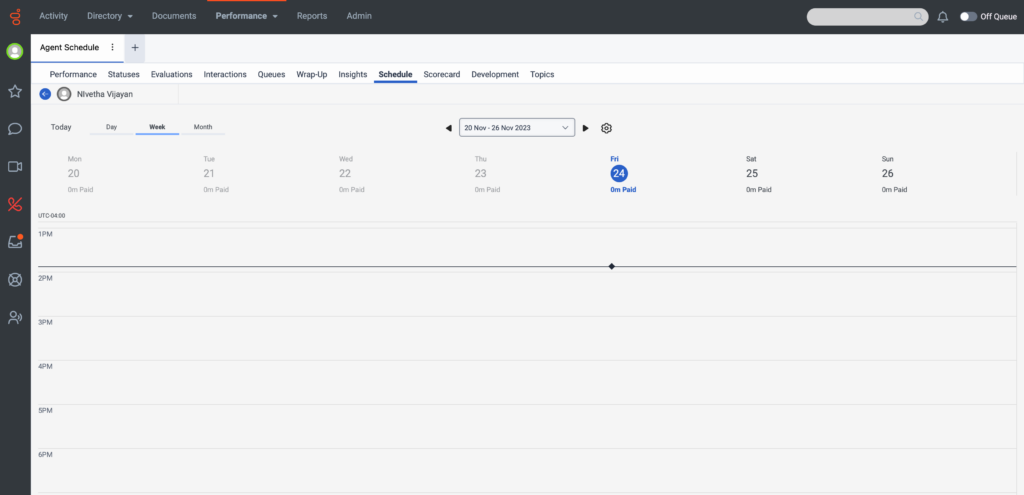Click Nivetha Vijayan's profile avatar icon
This screenshot has width=1024, height=495.
(64, 94)
